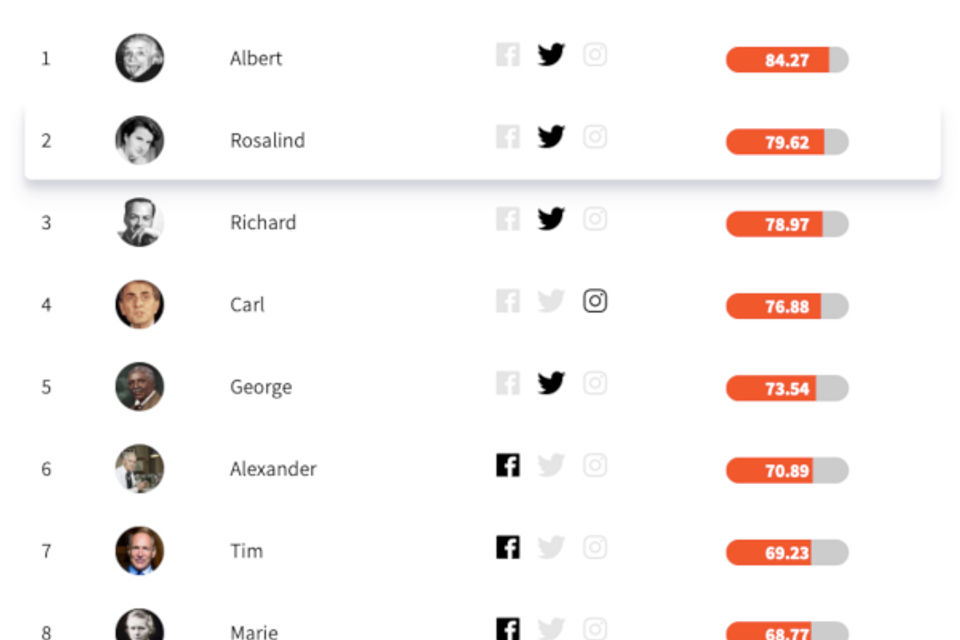Image resolution: width=960 pixels, height=640 pixels.
Task: Click Tim's greyed Twitter icon
Action: (x=551, y=547)
